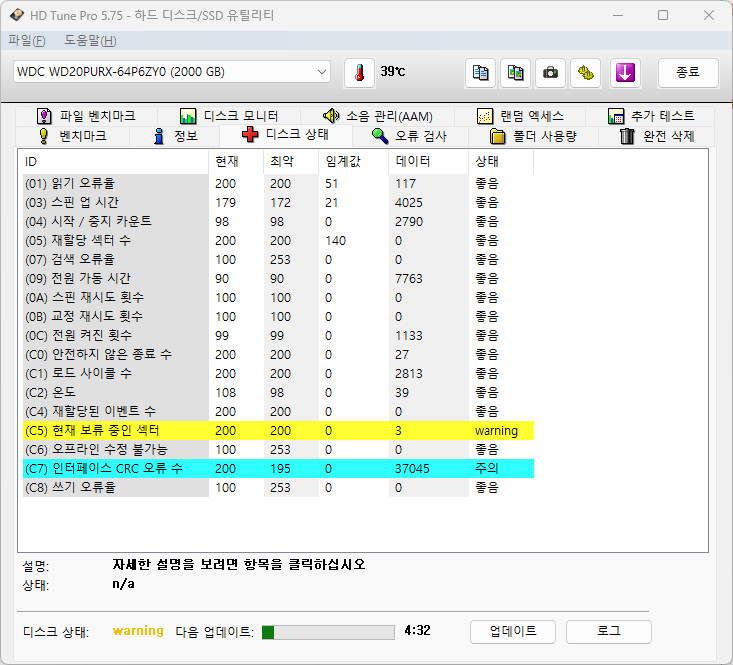Switch to the 추가 테스트 tab
The height and width of the screenshot is (665, 733).
coord(650,116)
